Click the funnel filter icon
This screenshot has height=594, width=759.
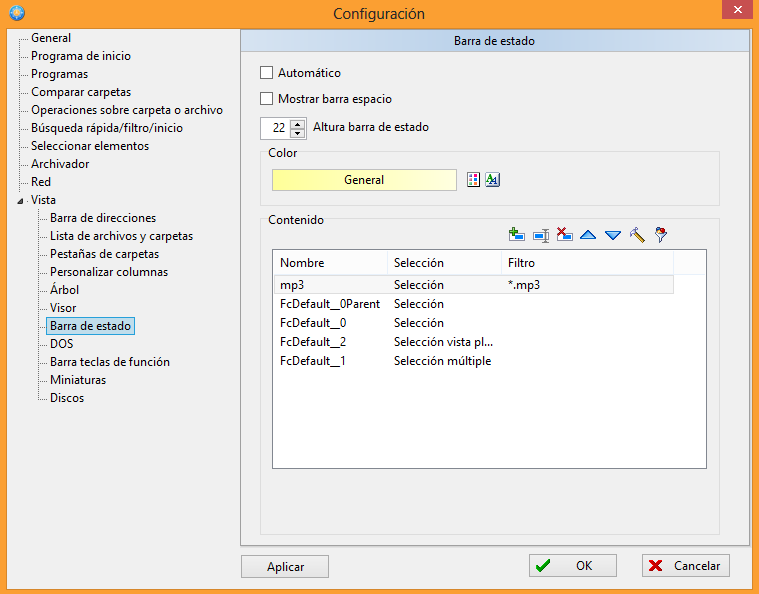[661, 235]
